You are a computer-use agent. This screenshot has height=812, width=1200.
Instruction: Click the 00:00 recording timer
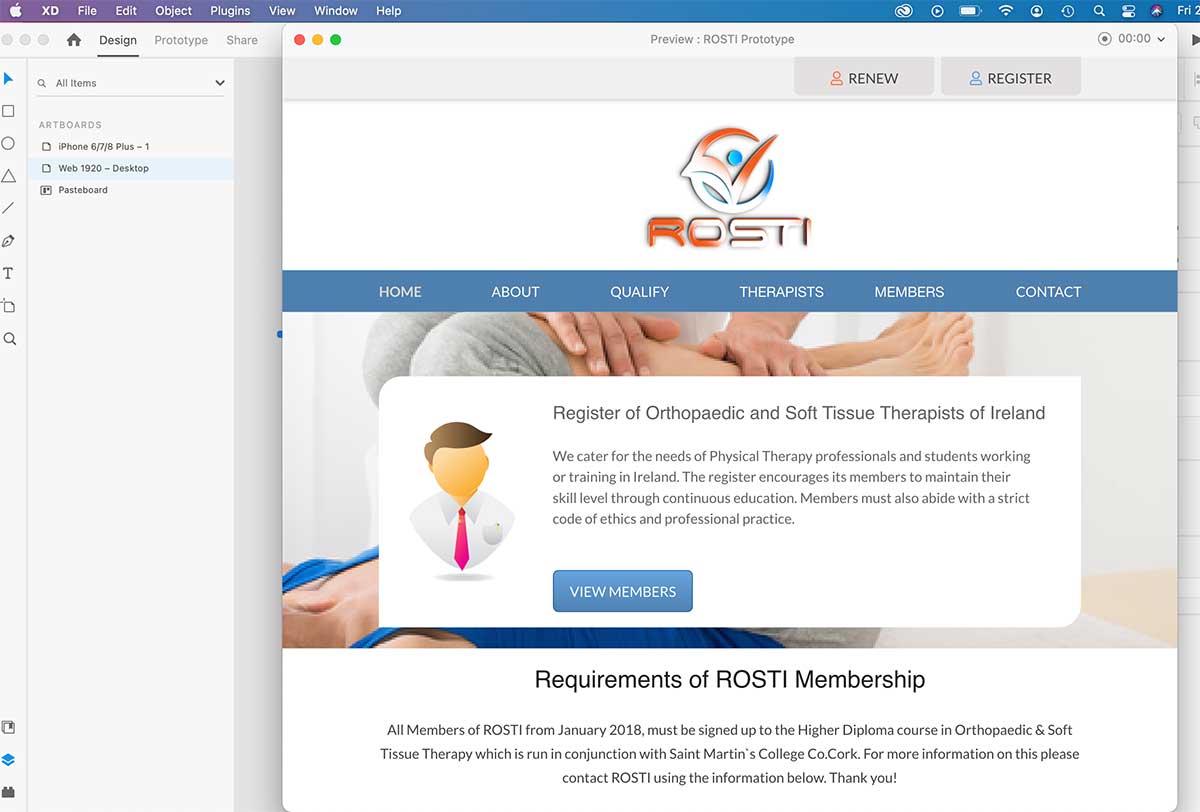pyautogui.click(x=1135, y=39)
